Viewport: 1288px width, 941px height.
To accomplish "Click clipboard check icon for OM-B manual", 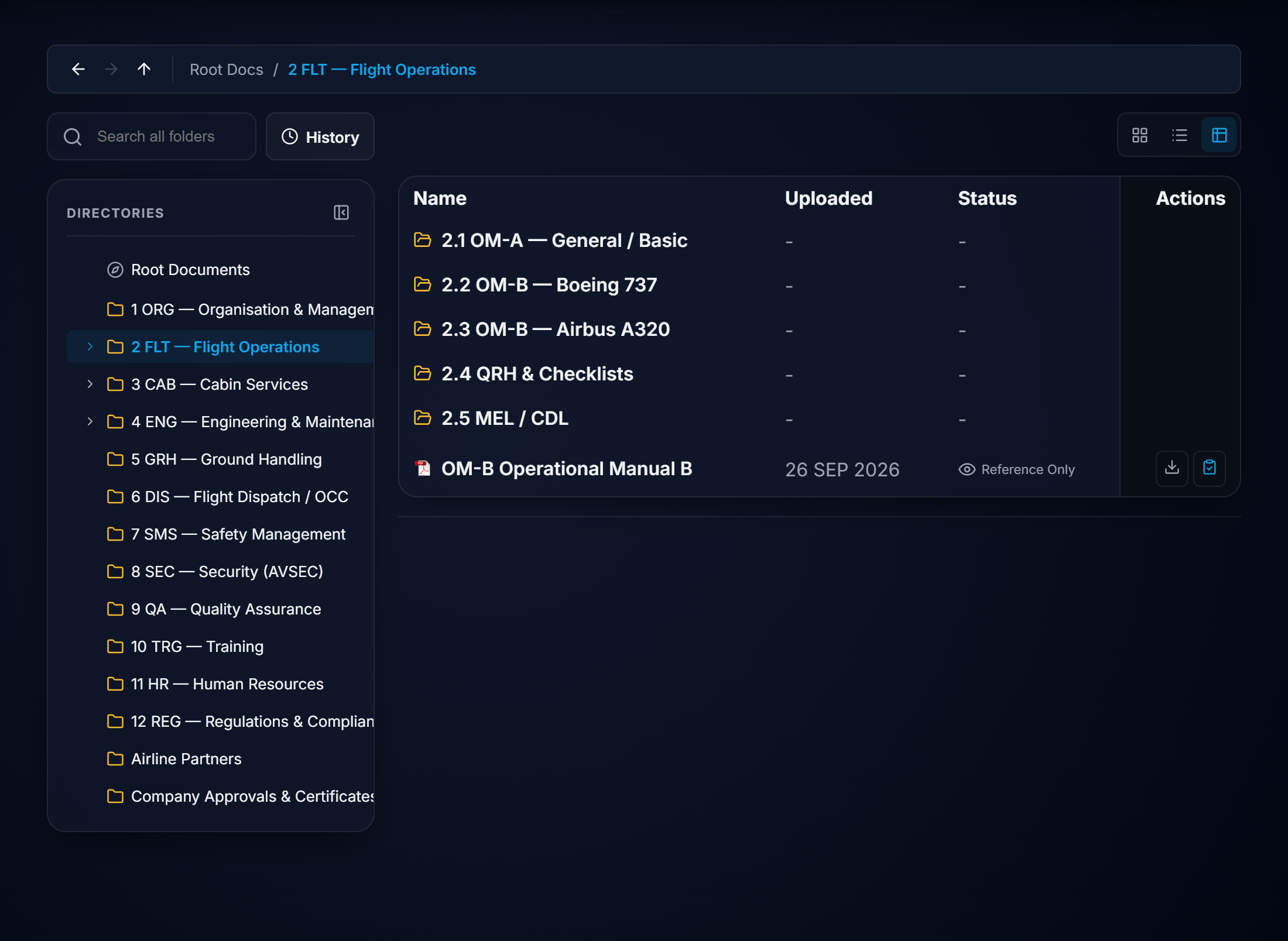I will 1210,468.
